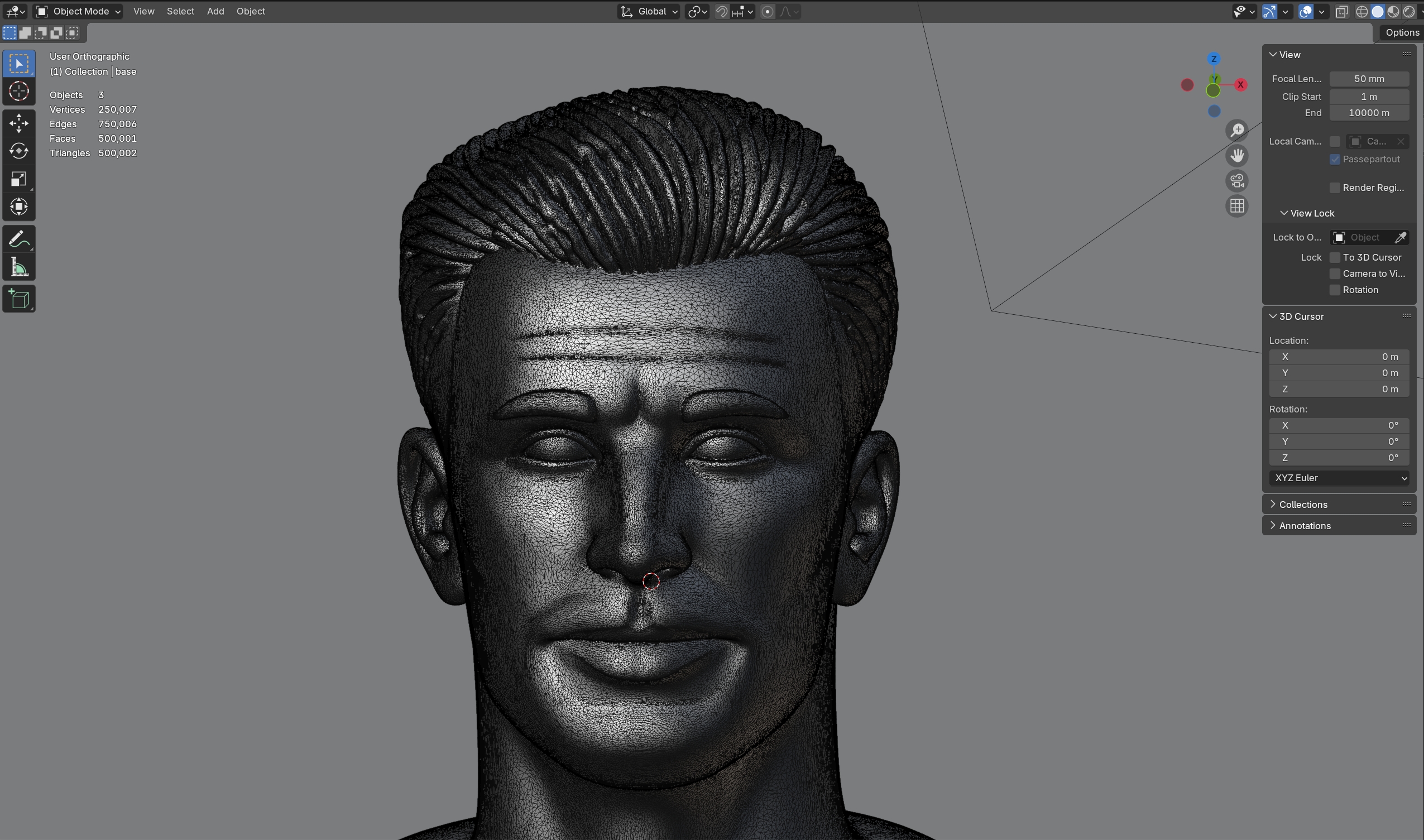The width and height of the screenshot is (1424, 840).
Task: Select the Measure tool
Action: (x=18, y=268)
